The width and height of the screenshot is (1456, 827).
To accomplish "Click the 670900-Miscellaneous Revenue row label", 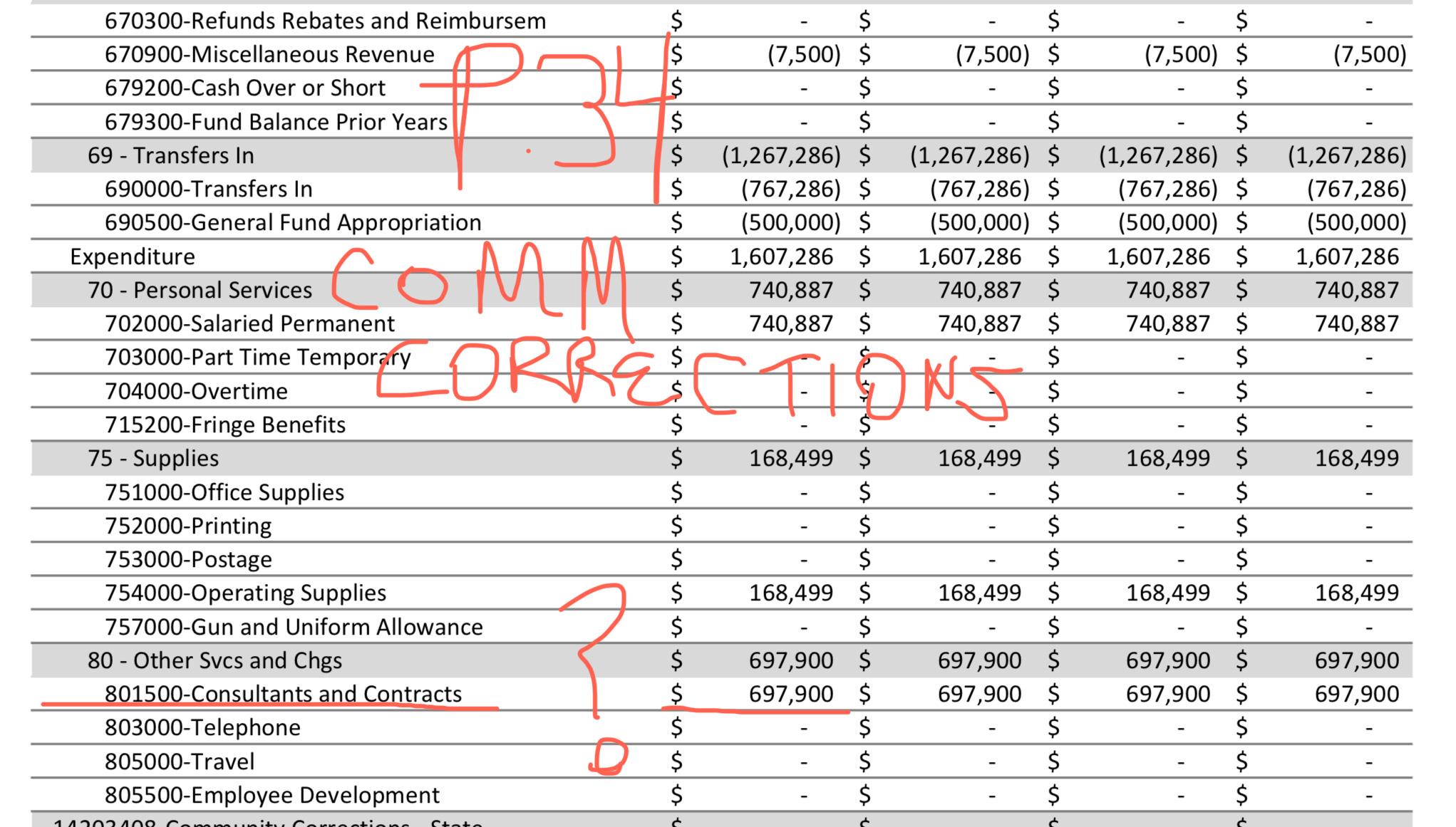I will click(x=269, y=55).
